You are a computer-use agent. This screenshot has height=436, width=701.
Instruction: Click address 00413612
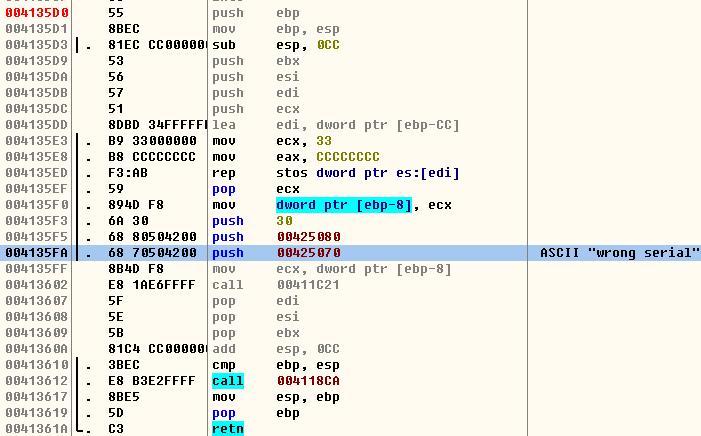point(37,381)
